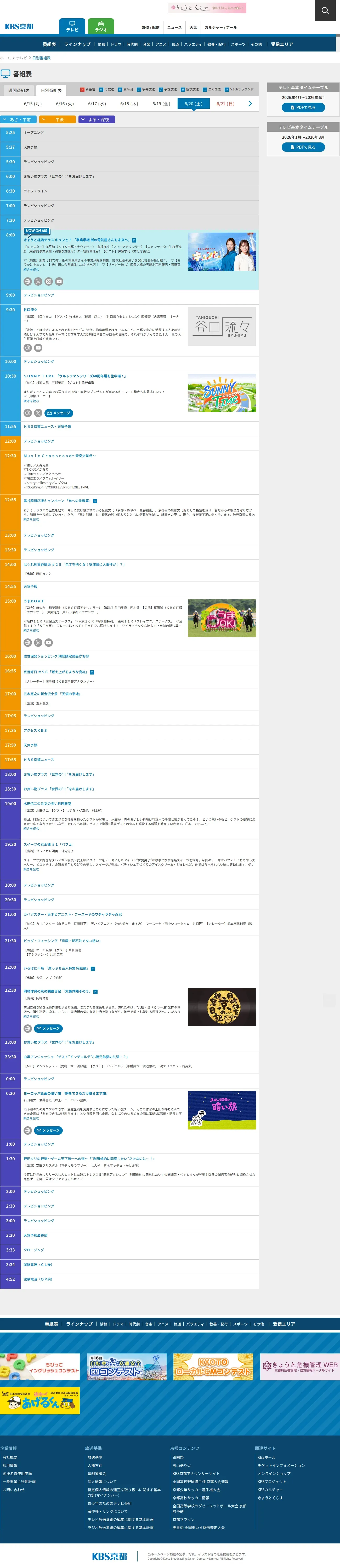Expand 続きを読む for スイーツの女王様

tap(31, 869)
